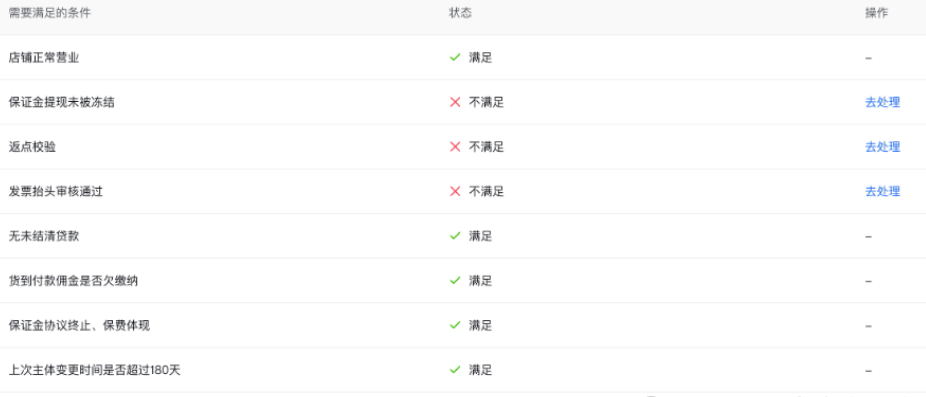The width and height of the screenshot is (926, 397).
Task: Click red X icon for 返点校验
Action: [455, 147]
